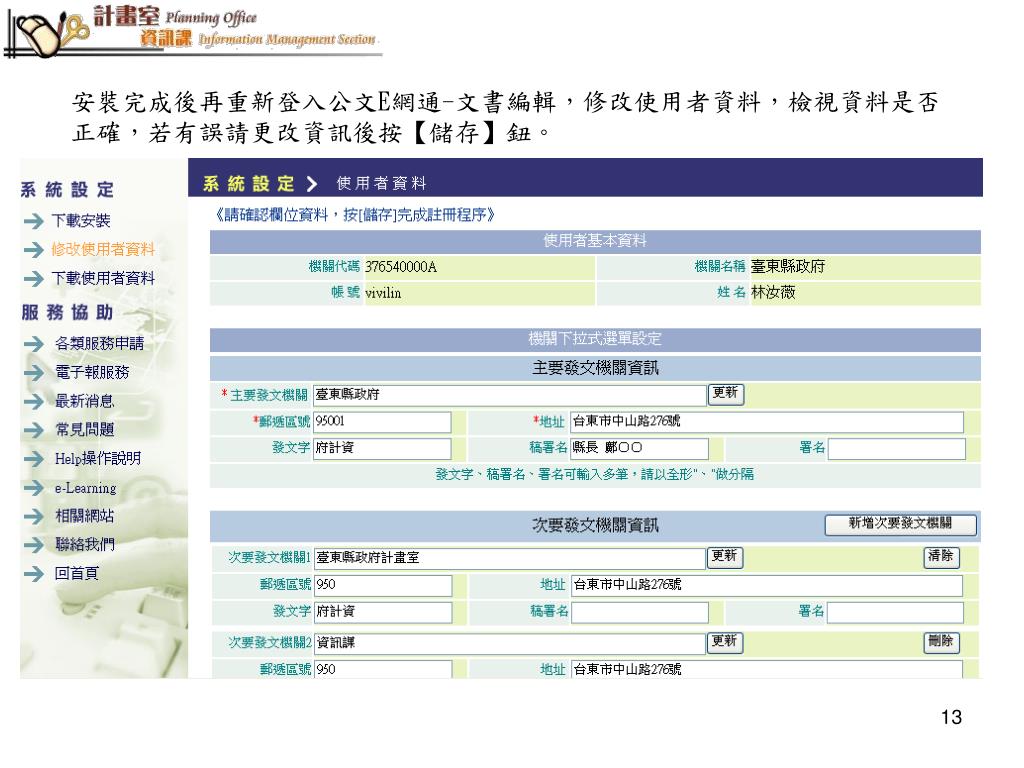Click the main agency 地址 field
The image size is (1024, 768).
767,422
